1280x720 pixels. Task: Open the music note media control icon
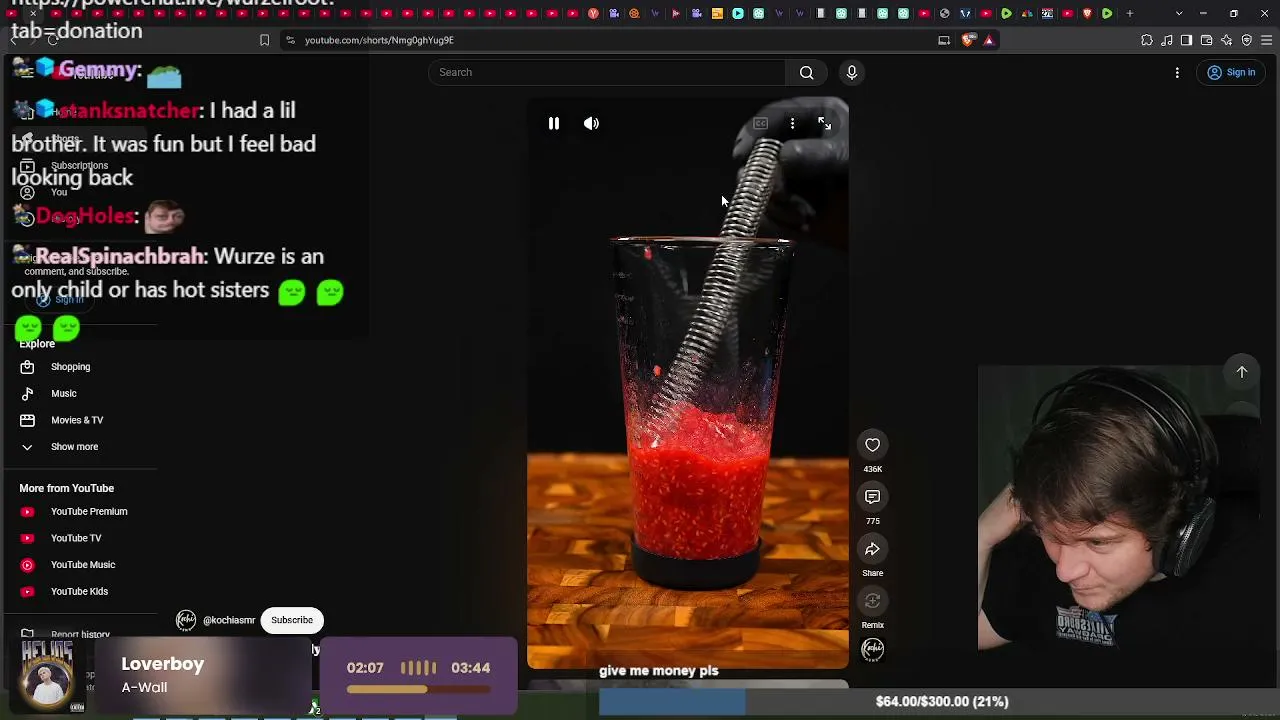click(1167, 40)
